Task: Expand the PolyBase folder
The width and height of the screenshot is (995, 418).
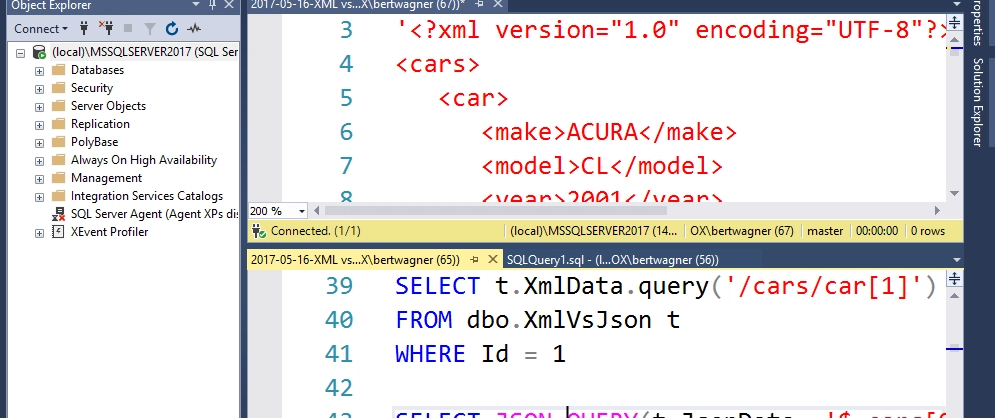Action: 39,143
